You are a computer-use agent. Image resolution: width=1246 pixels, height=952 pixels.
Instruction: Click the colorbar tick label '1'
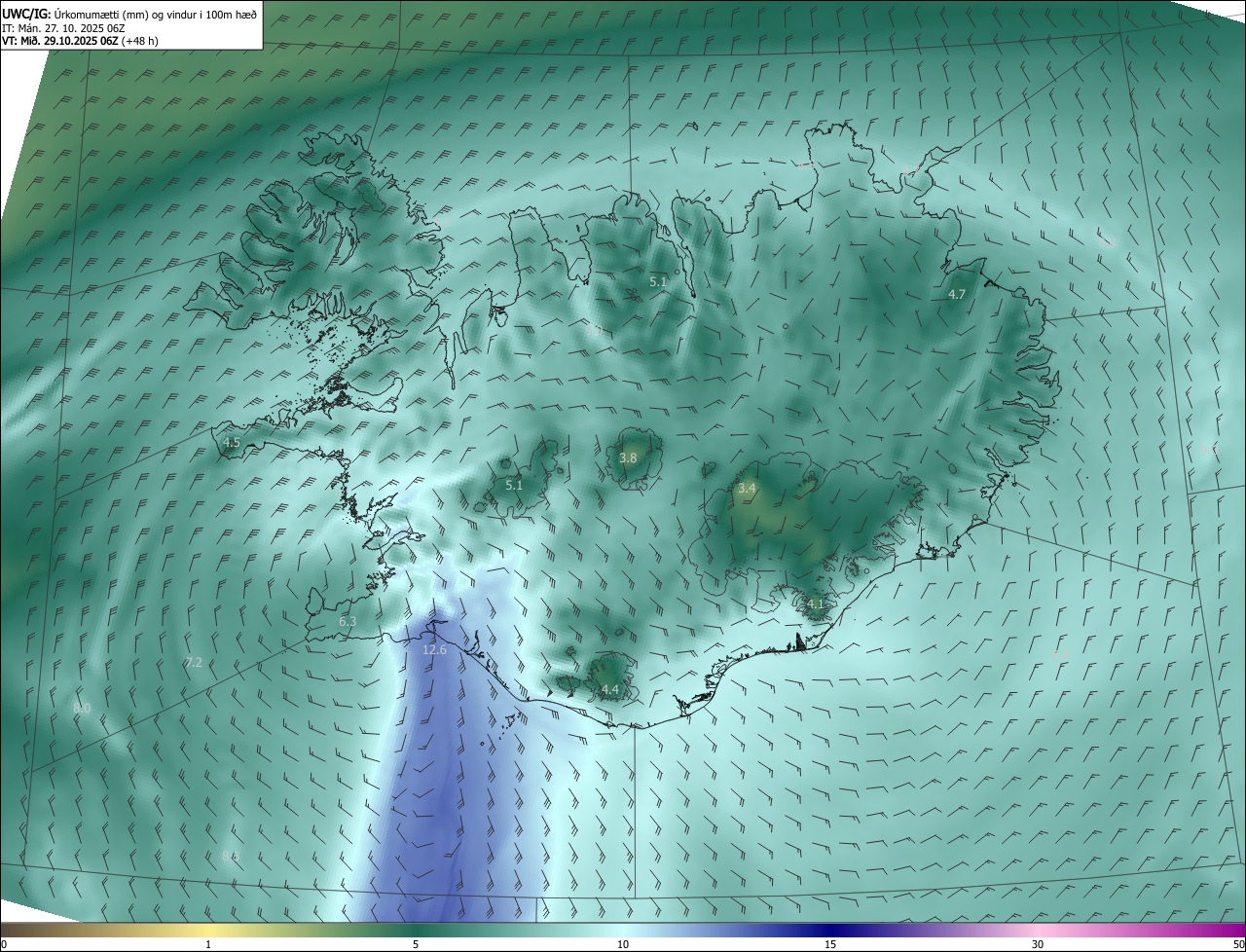point(208,945)
